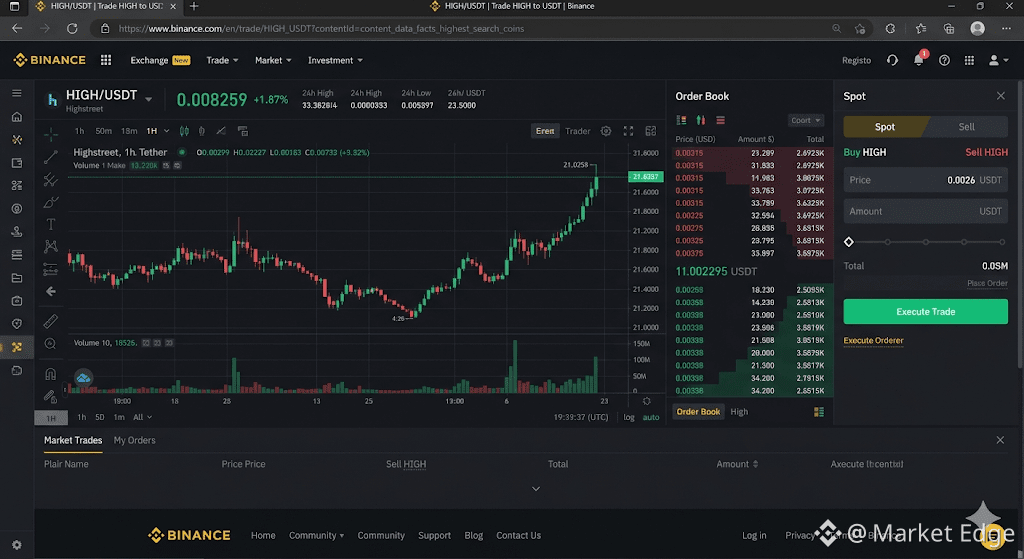This screenshot has height=559, width=1024.
Task: Show asks-only order book view
Action: pyautogui.click(x=720, y=120)
